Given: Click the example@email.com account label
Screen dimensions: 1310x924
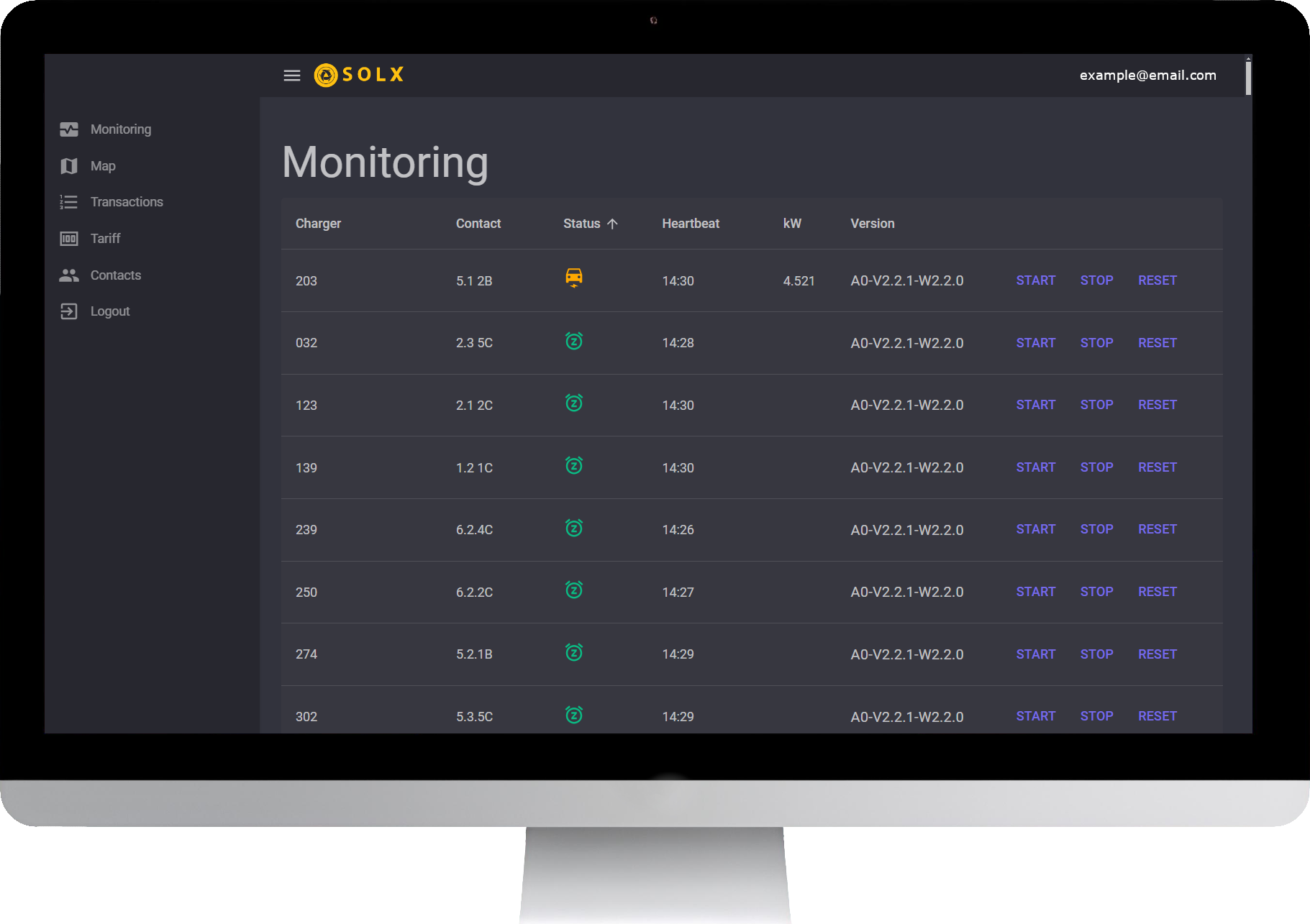Looking at the screenshot, I should click(1147, 76).
